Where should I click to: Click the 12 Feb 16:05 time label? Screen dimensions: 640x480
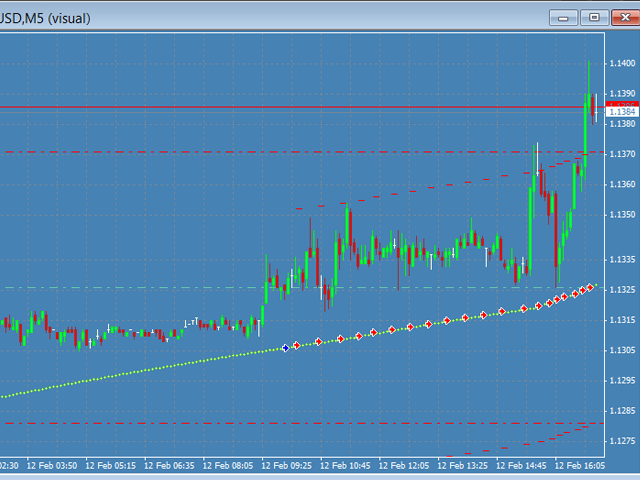tap(581, 466)
